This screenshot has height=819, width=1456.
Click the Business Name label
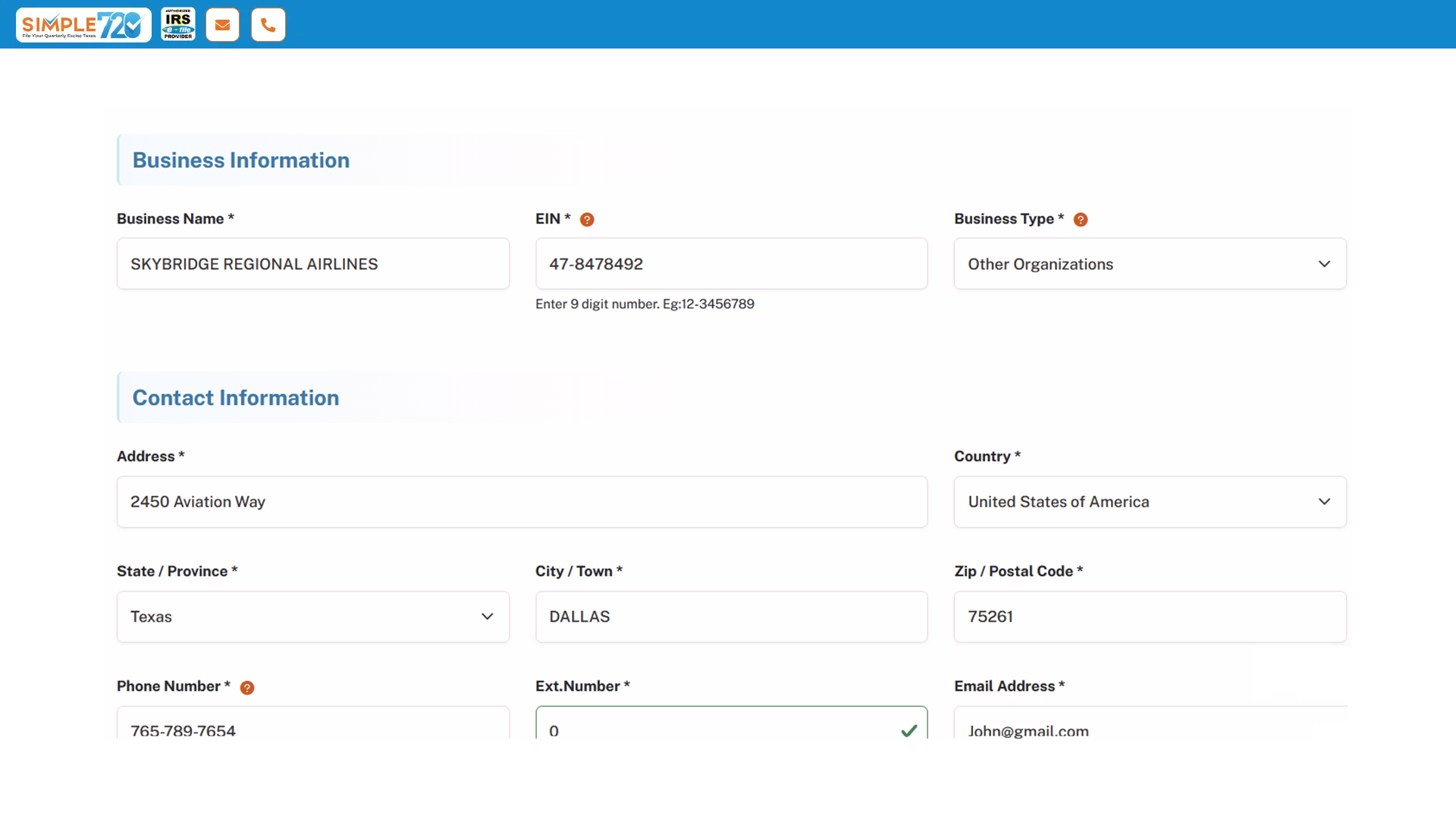(175, 218)
